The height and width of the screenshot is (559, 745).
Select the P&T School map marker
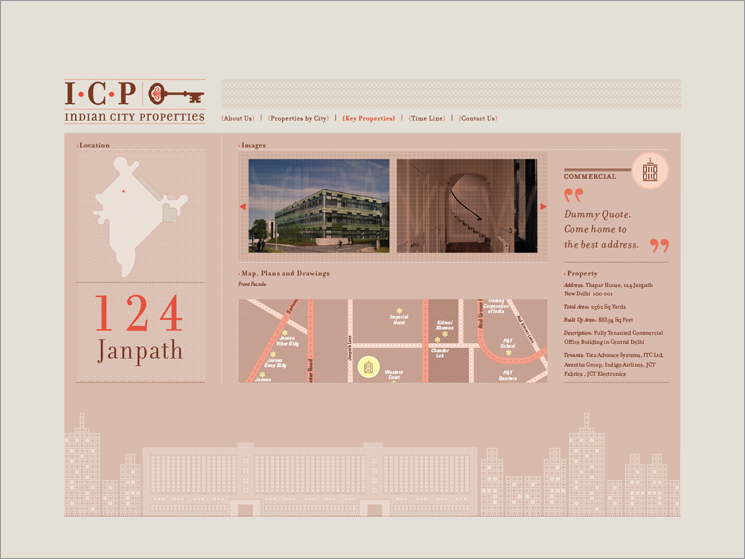pyautogui.click(x=508, y=353)
